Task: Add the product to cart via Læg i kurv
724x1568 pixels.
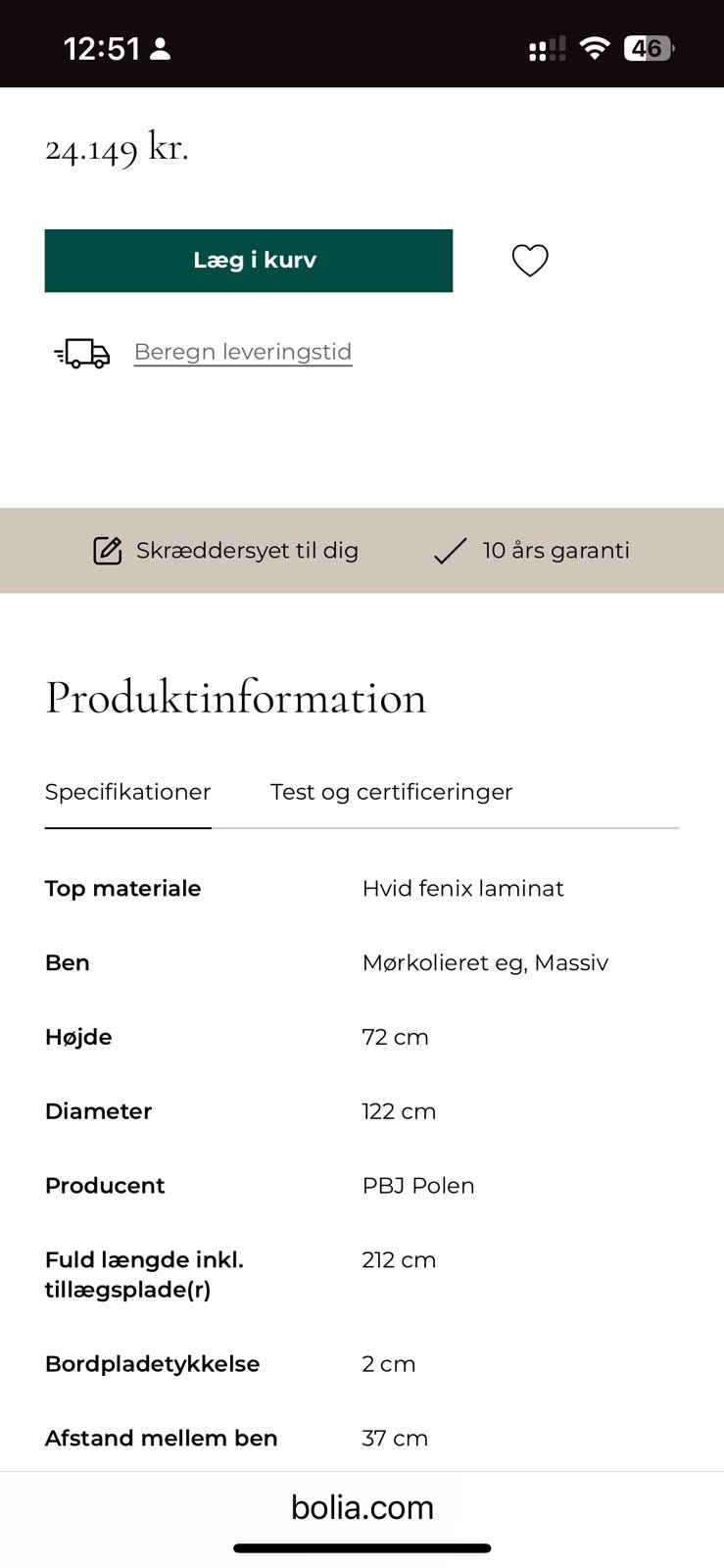Action: point(248,261)
